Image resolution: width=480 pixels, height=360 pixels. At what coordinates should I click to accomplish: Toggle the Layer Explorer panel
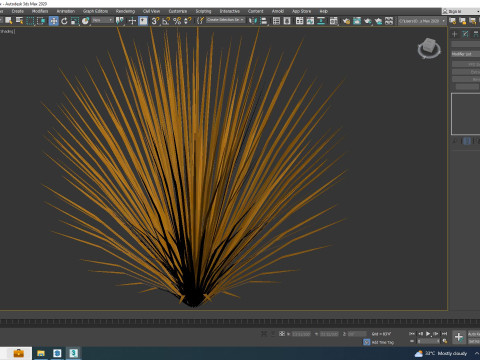pyautogui.click(x=287, y=21)
